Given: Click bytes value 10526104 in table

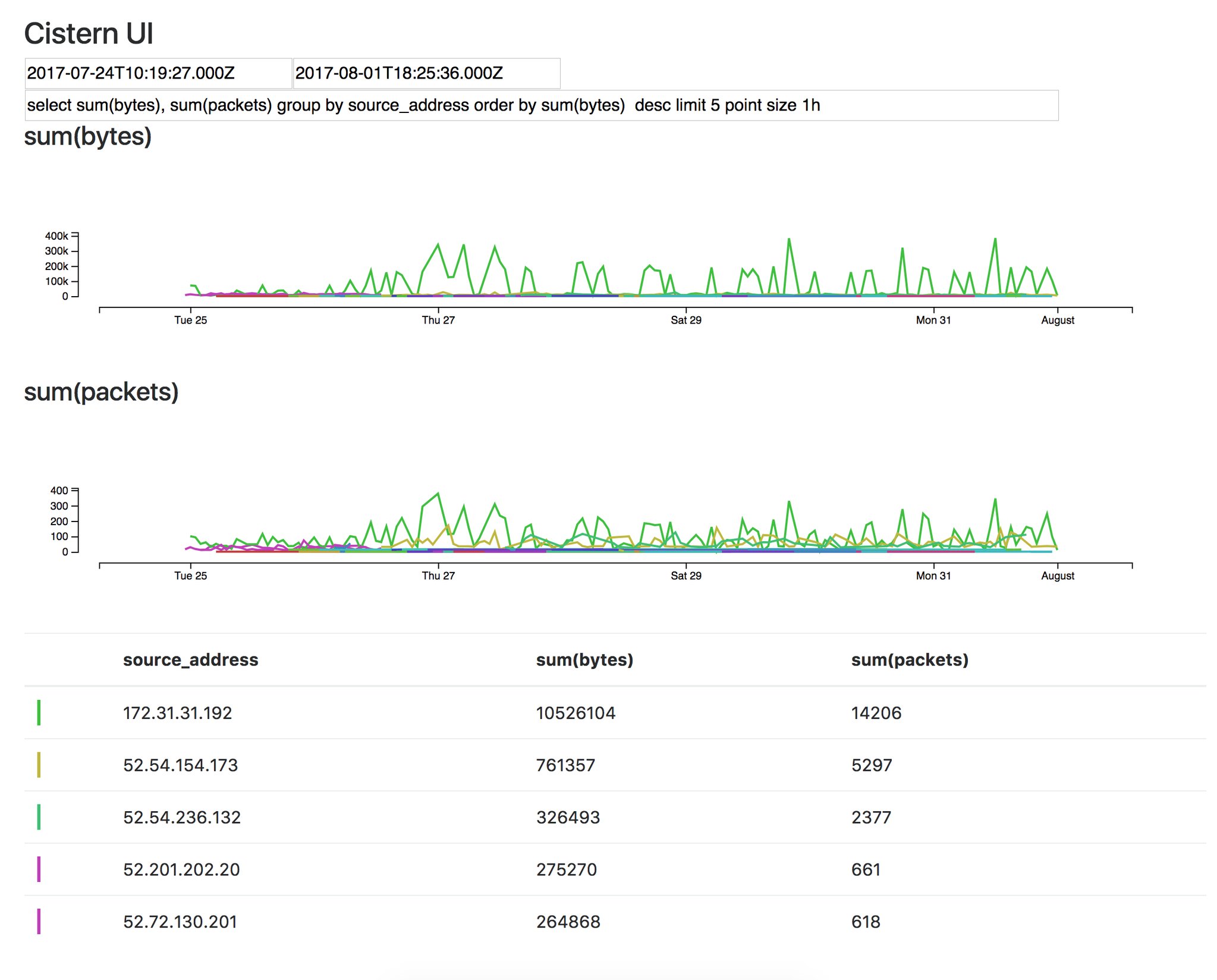Looking at the screenshot, I should coord(576,712).
